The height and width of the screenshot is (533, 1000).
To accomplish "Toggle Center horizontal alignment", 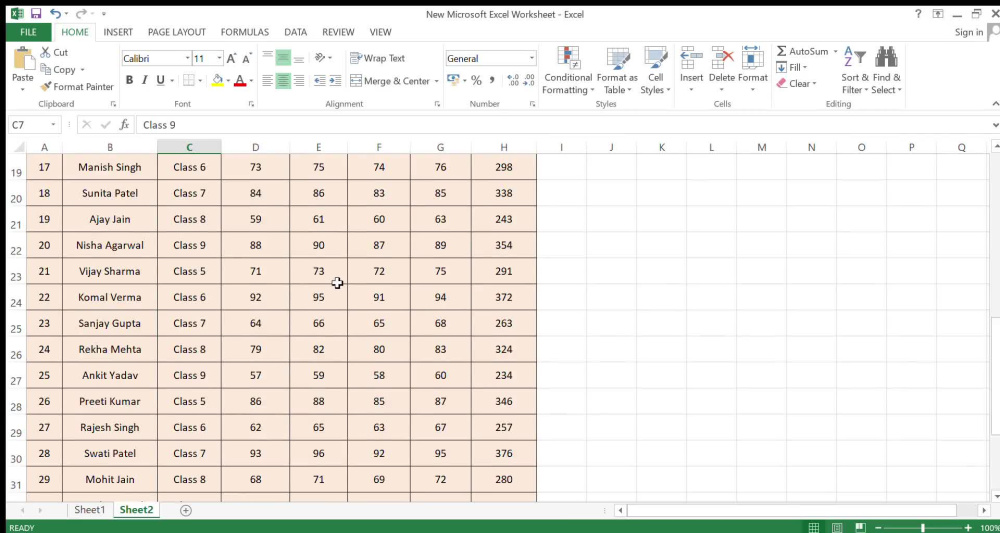I will click(x=283, y=81).
